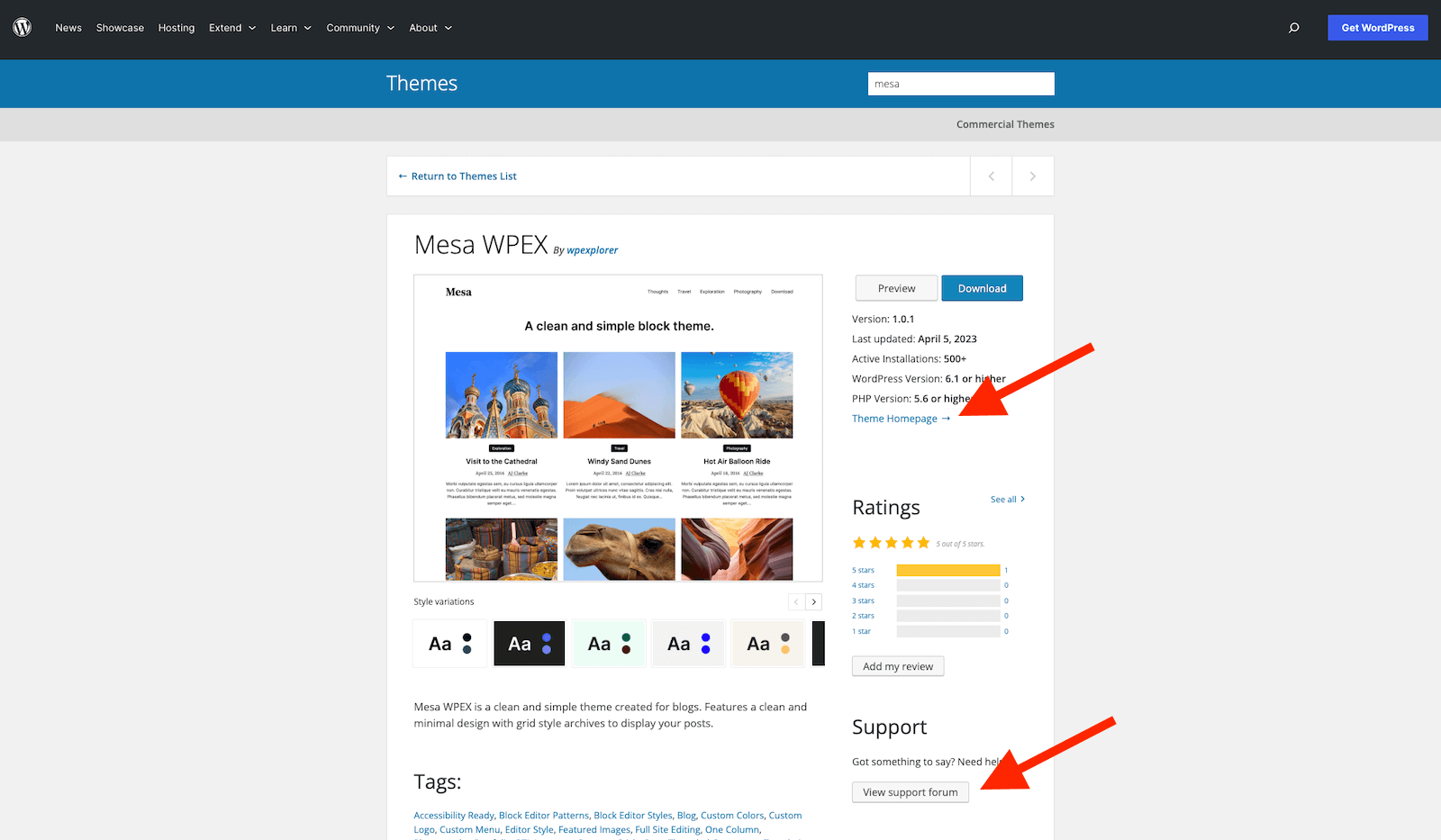This screenshot has width=1441, height=840.
Task: Expand the About menu
Action: (430, 28)
